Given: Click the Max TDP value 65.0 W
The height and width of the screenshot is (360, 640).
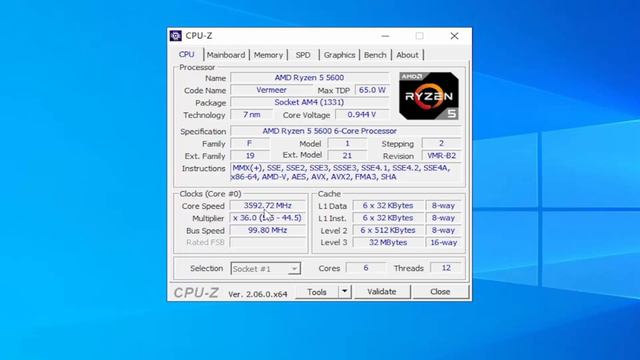Looking at the screenshot, I should pyautogui.click(x=372, y=90).
